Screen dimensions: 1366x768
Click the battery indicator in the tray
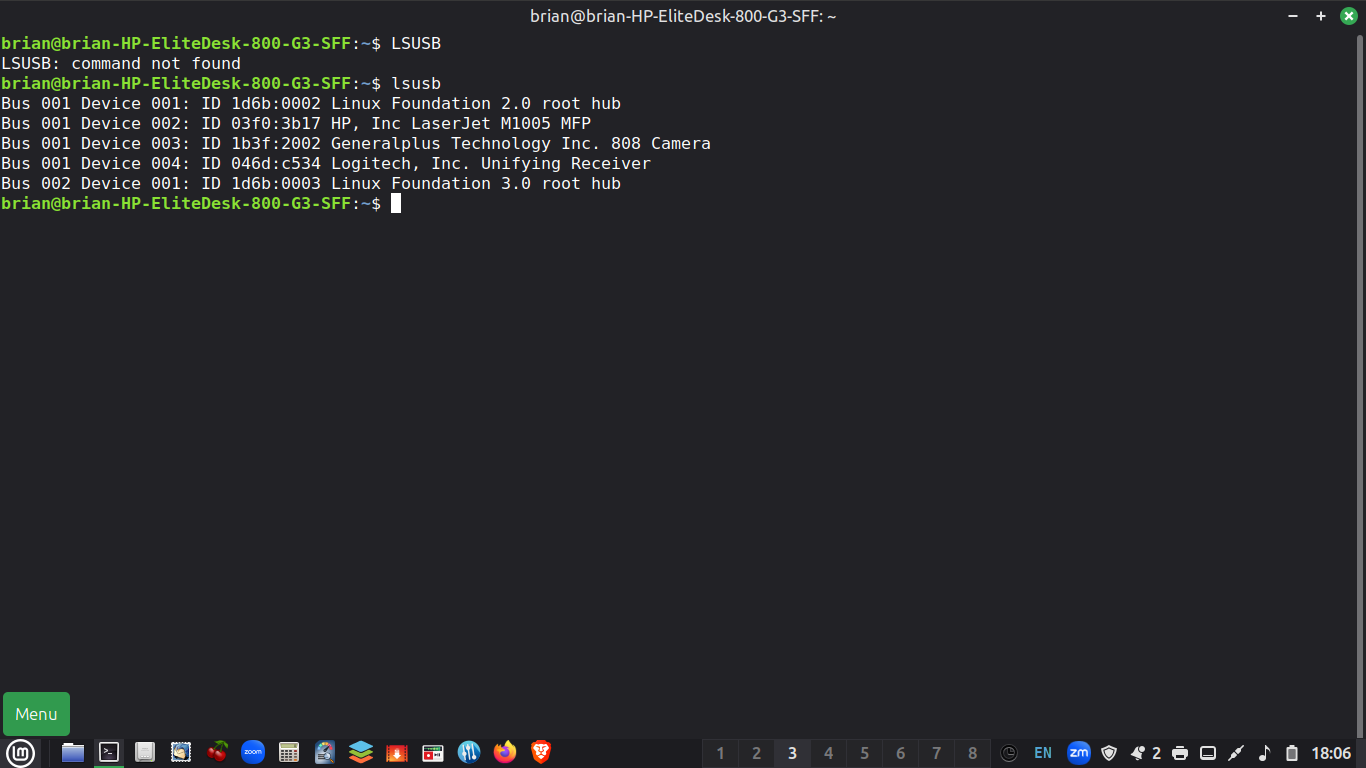click(1292, 753)
